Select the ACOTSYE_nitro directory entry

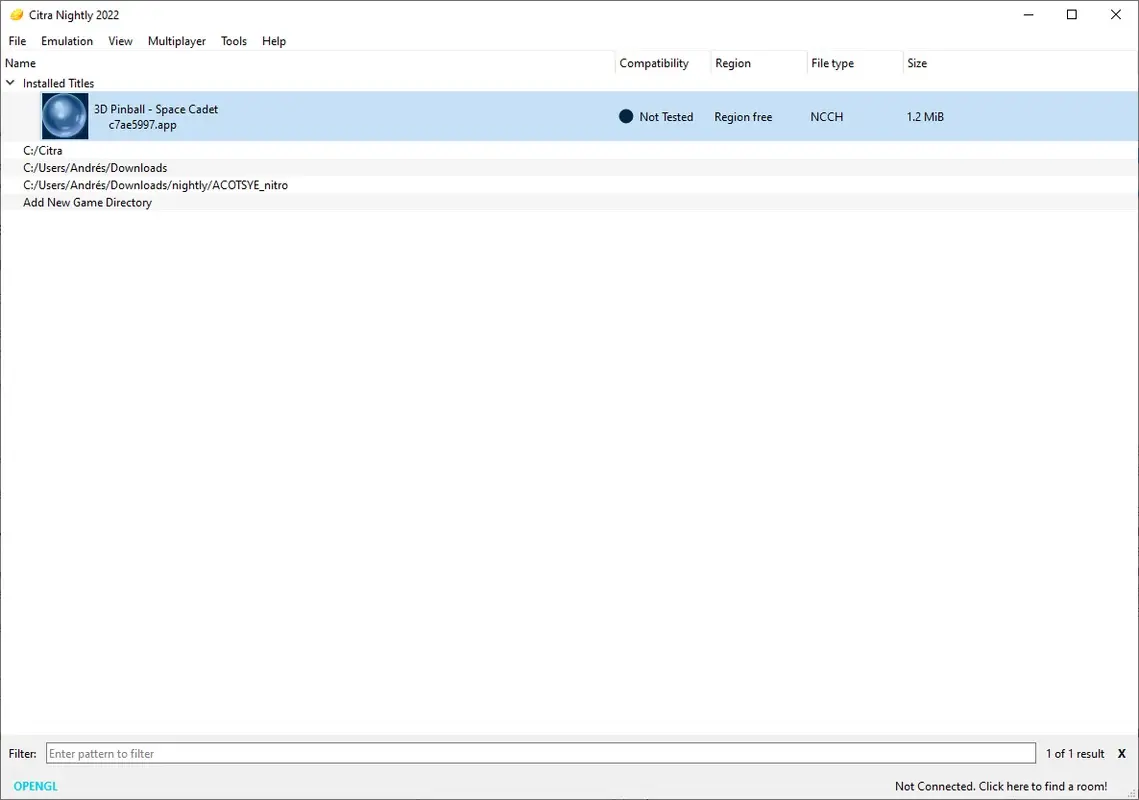155,185
